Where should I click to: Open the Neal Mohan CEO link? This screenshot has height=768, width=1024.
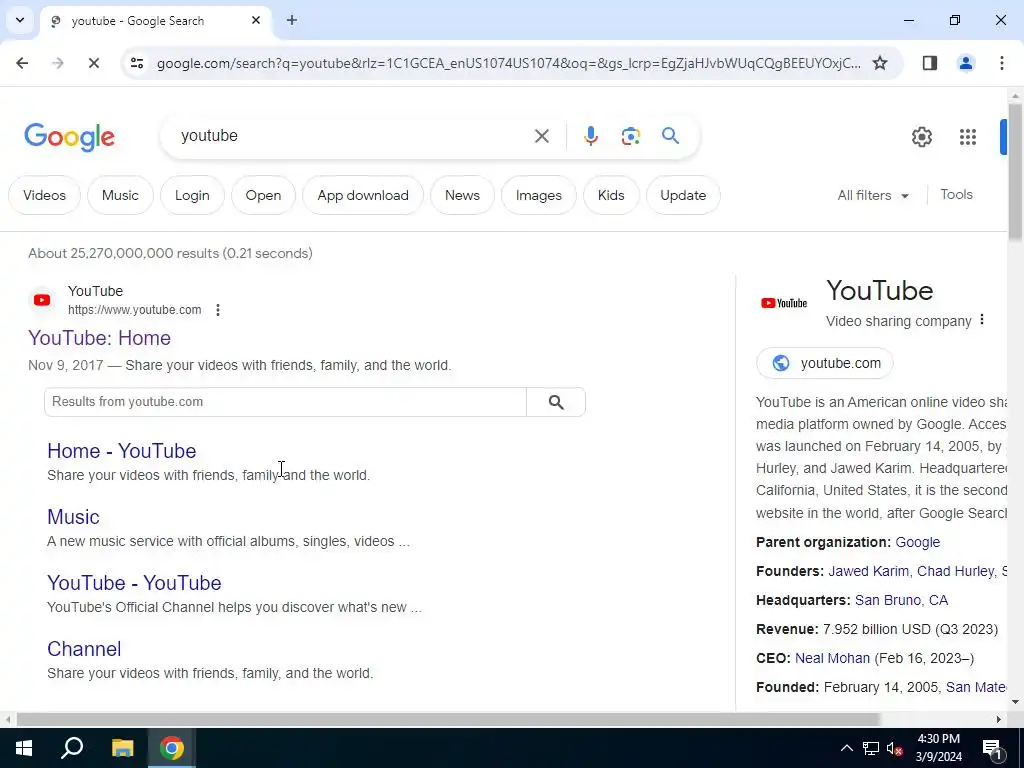[x=832, y=658]
